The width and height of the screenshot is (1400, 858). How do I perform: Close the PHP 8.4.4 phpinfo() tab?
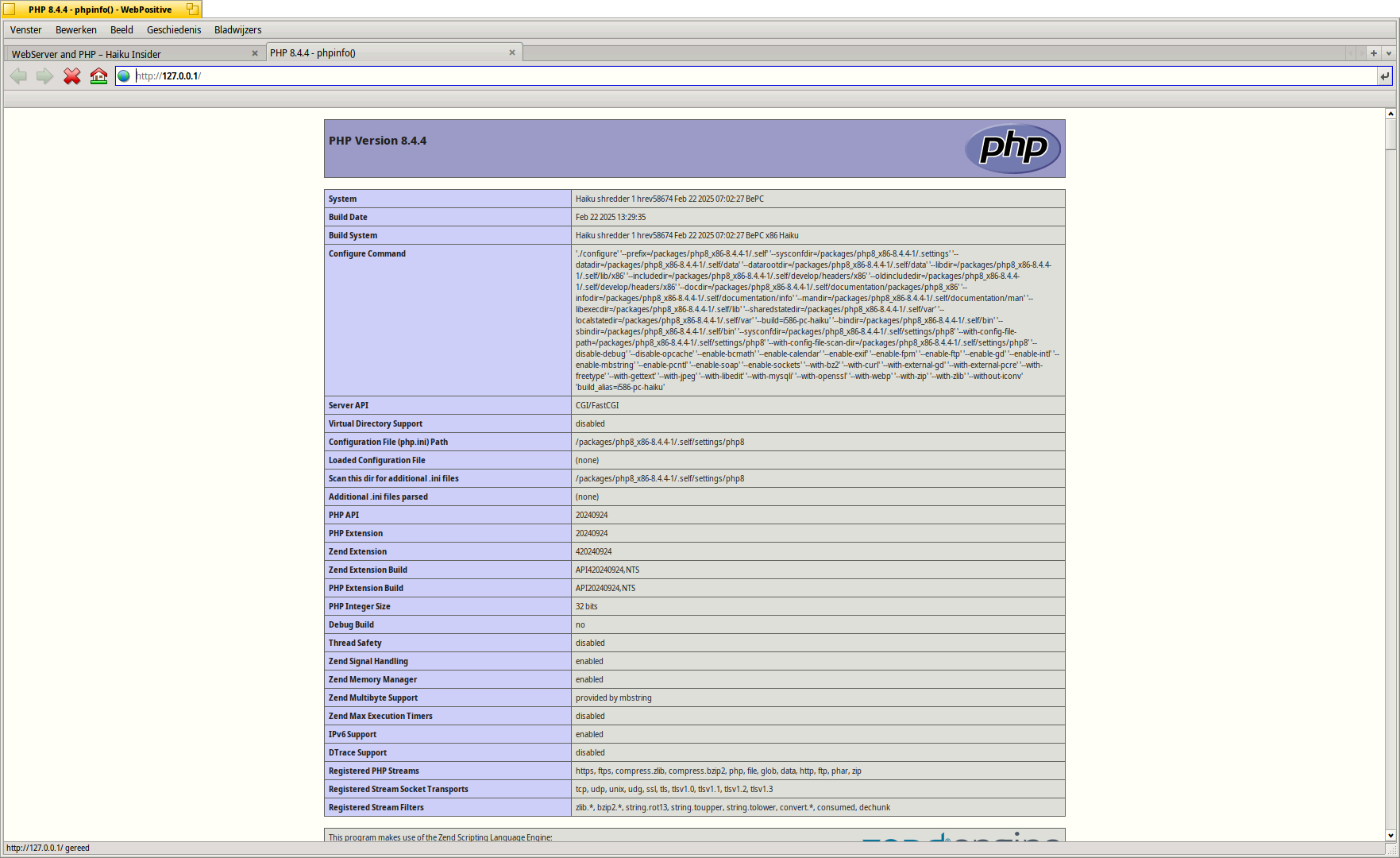tap(512, 52)
